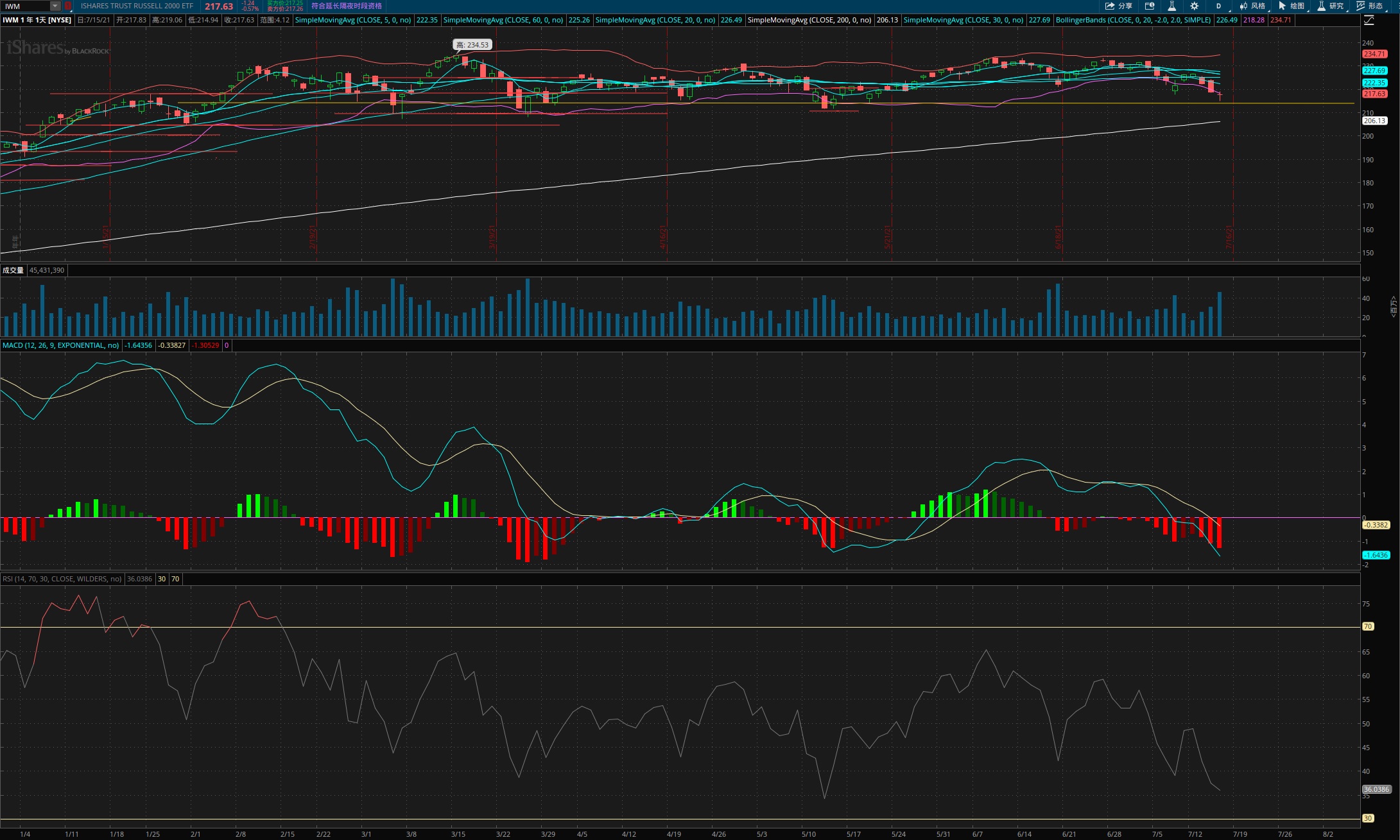Open the D timeframe dropdown
The height and width of the screenshot is (840, 1400).
click(1220, 6)
